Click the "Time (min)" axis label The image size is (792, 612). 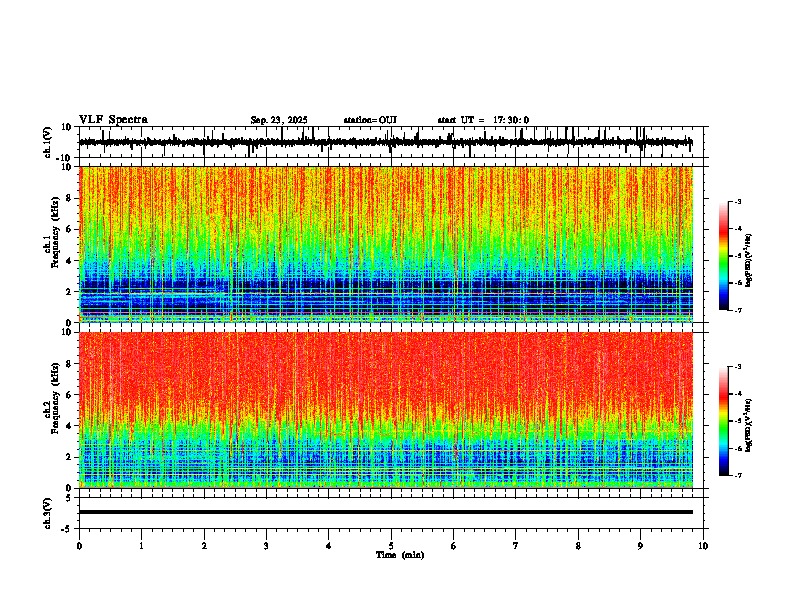click(400, 554)
